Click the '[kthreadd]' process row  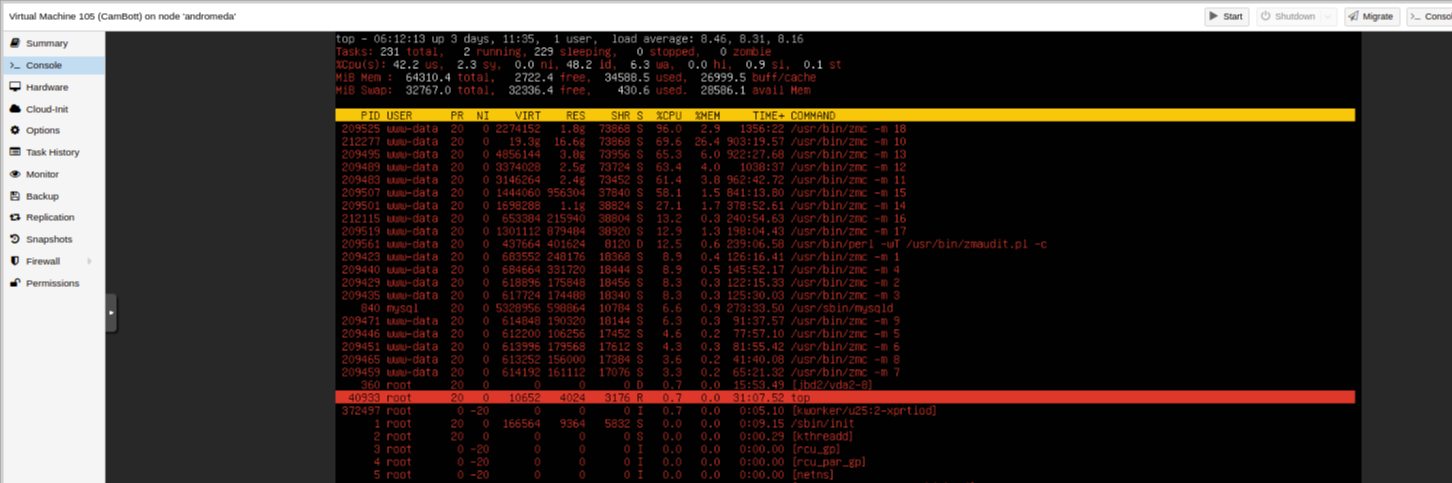(845, 436)
